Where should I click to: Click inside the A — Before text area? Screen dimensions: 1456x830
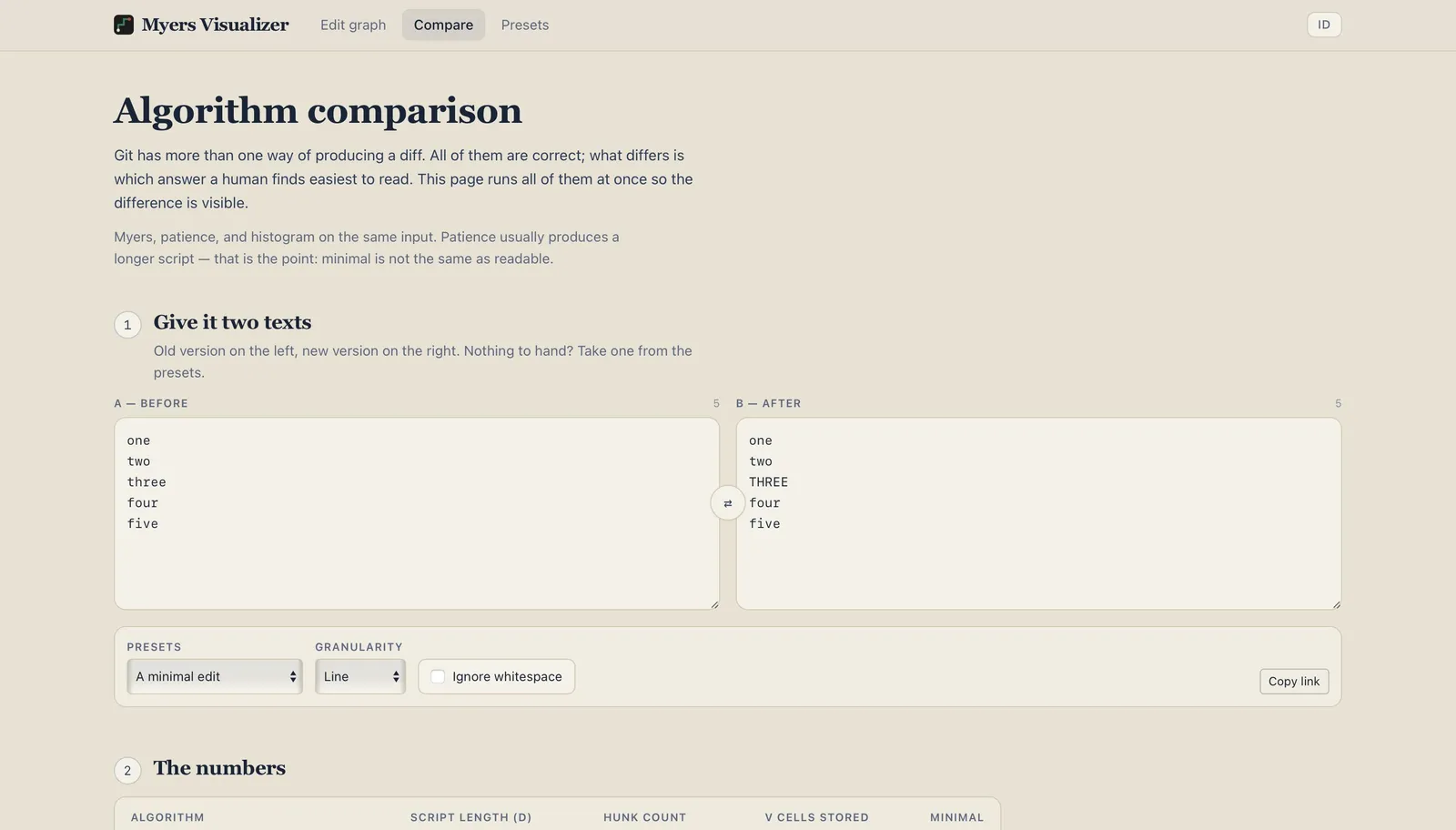click(x=417, y=513)
